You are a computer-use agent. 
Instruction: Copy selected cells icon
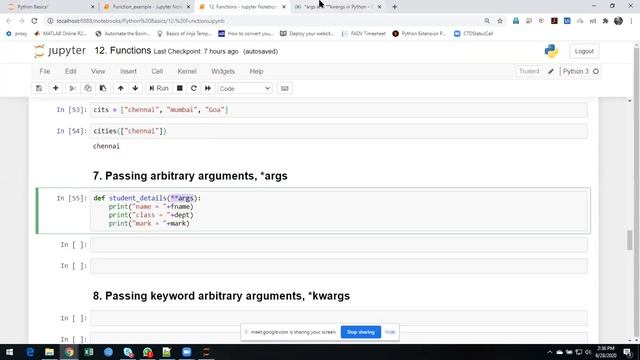click(88, 88)
